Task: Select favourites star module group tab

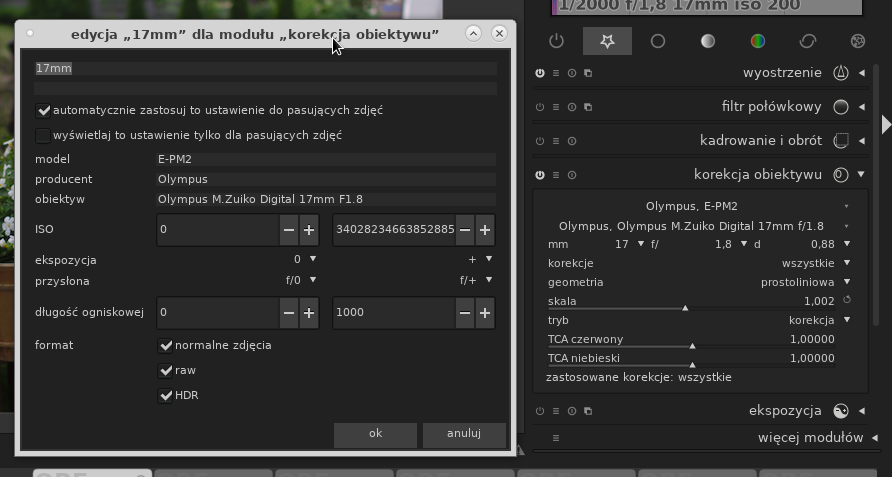Action: [607, 41]
